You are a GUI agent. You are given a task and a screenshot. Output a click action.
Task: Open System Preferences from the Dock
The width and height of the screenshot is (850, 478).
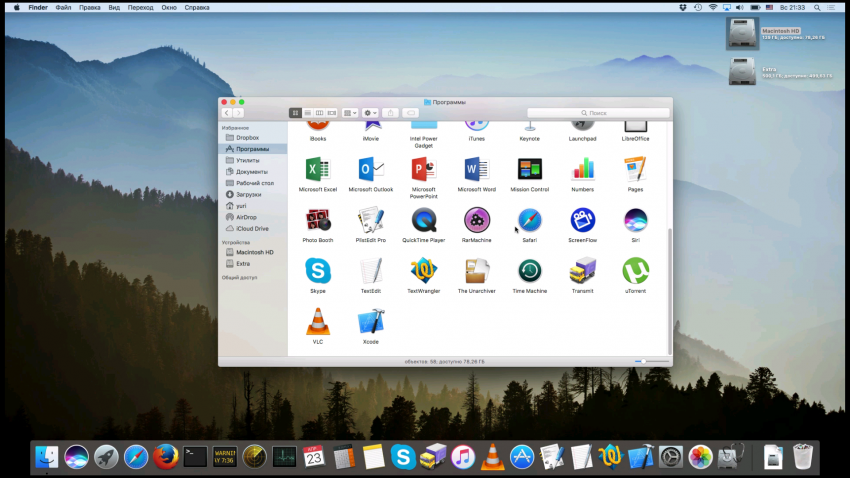click(x=671, y=457)
